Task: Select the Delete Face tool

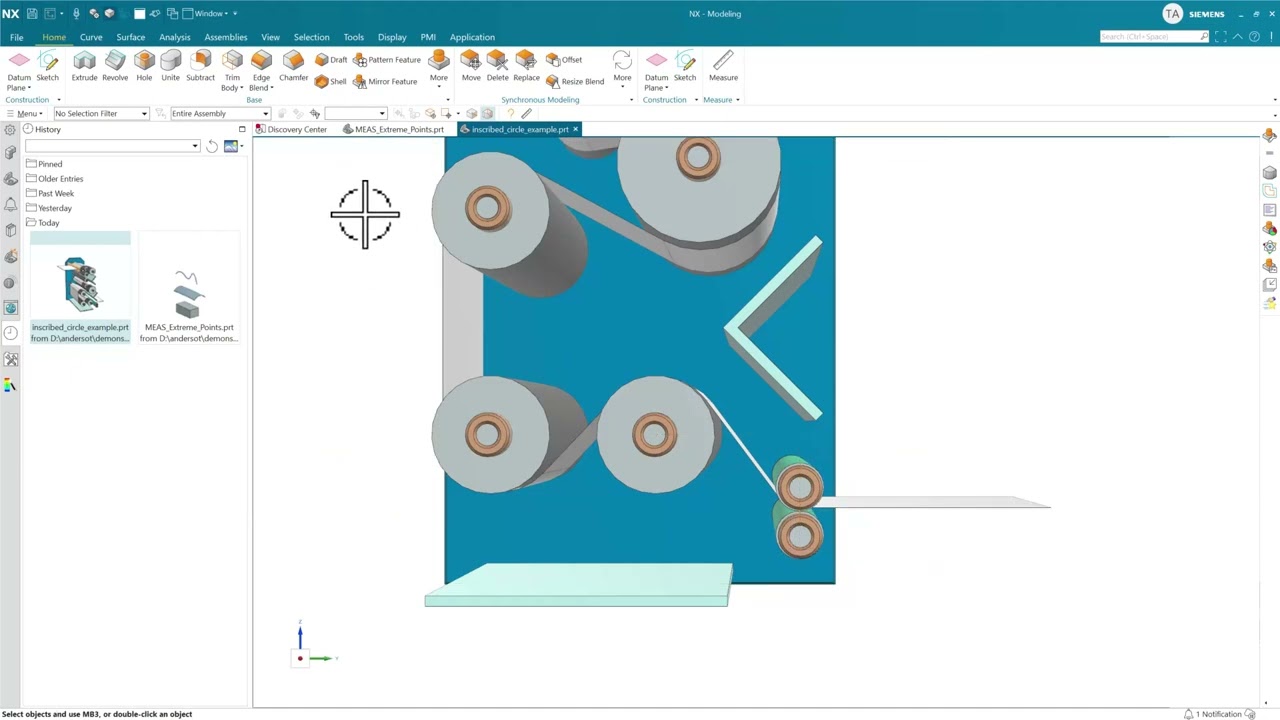Action: pyautogui.click(x=497, y=67)
